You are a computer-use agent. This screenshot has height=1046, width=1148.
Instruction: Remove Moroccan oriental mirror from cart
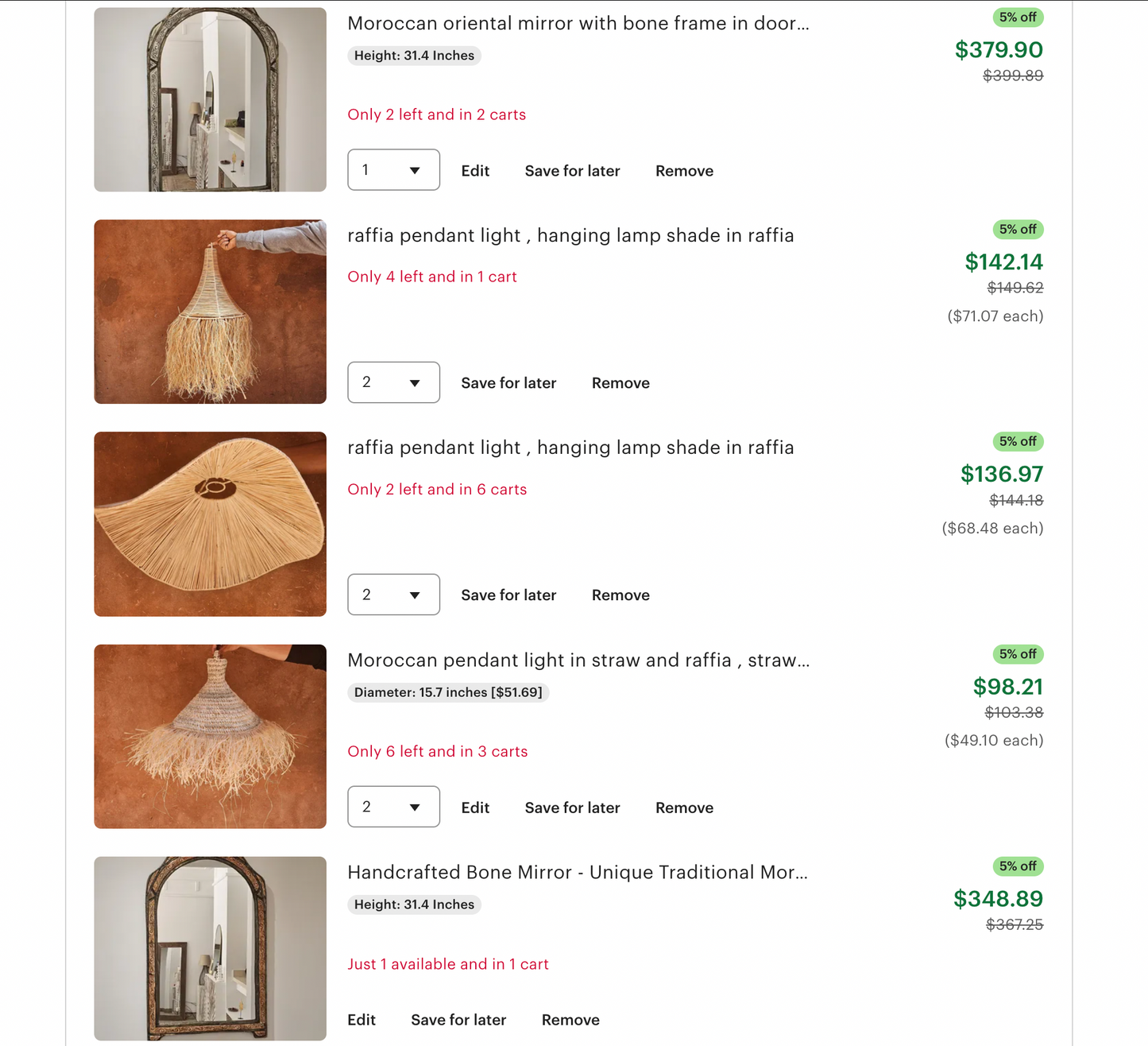pyautogui.click(x=684, y=171)
